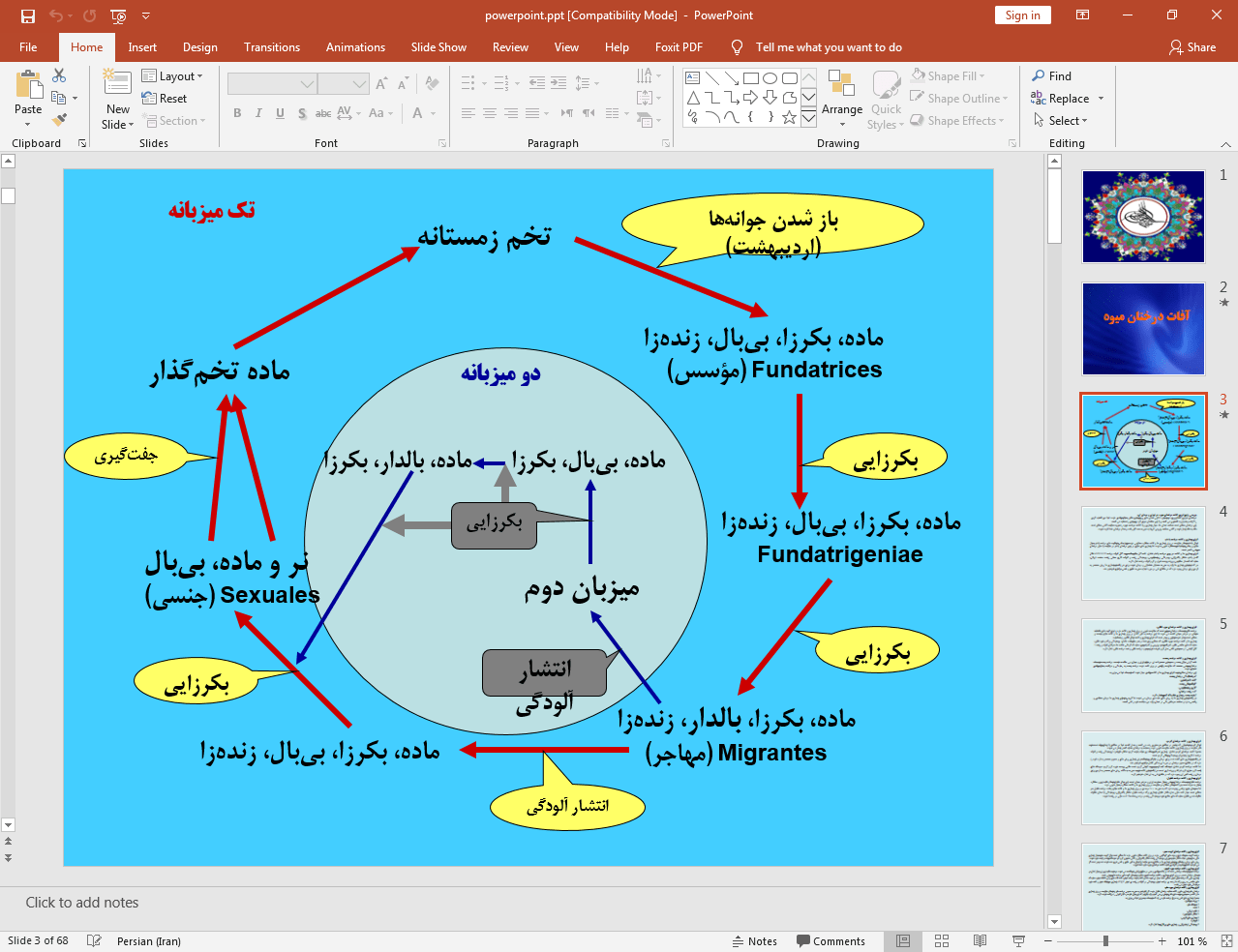Click the Undo icon in title bar
Screen dimensions: 1238x952
click(56, 15)
